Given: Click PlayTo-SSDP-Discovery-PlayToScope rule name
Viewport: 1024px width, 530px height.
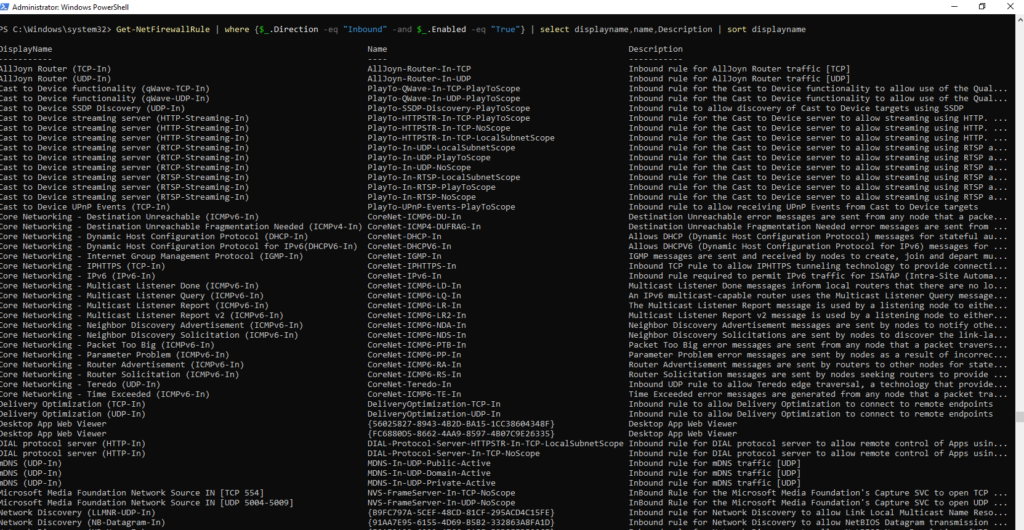Looking at the screenshot, I should coord(449,108).
